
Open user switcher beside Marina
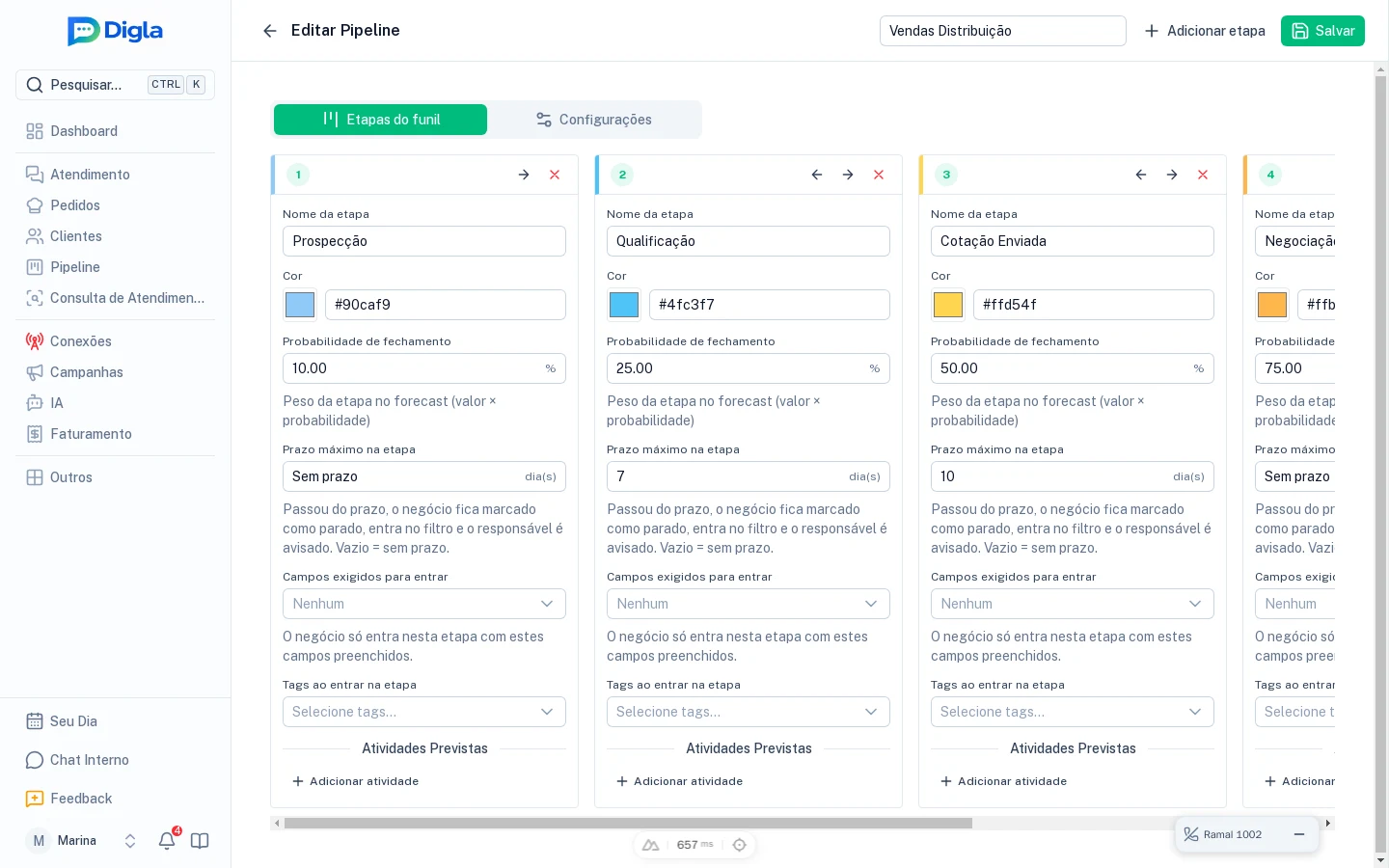click(130, 841)
